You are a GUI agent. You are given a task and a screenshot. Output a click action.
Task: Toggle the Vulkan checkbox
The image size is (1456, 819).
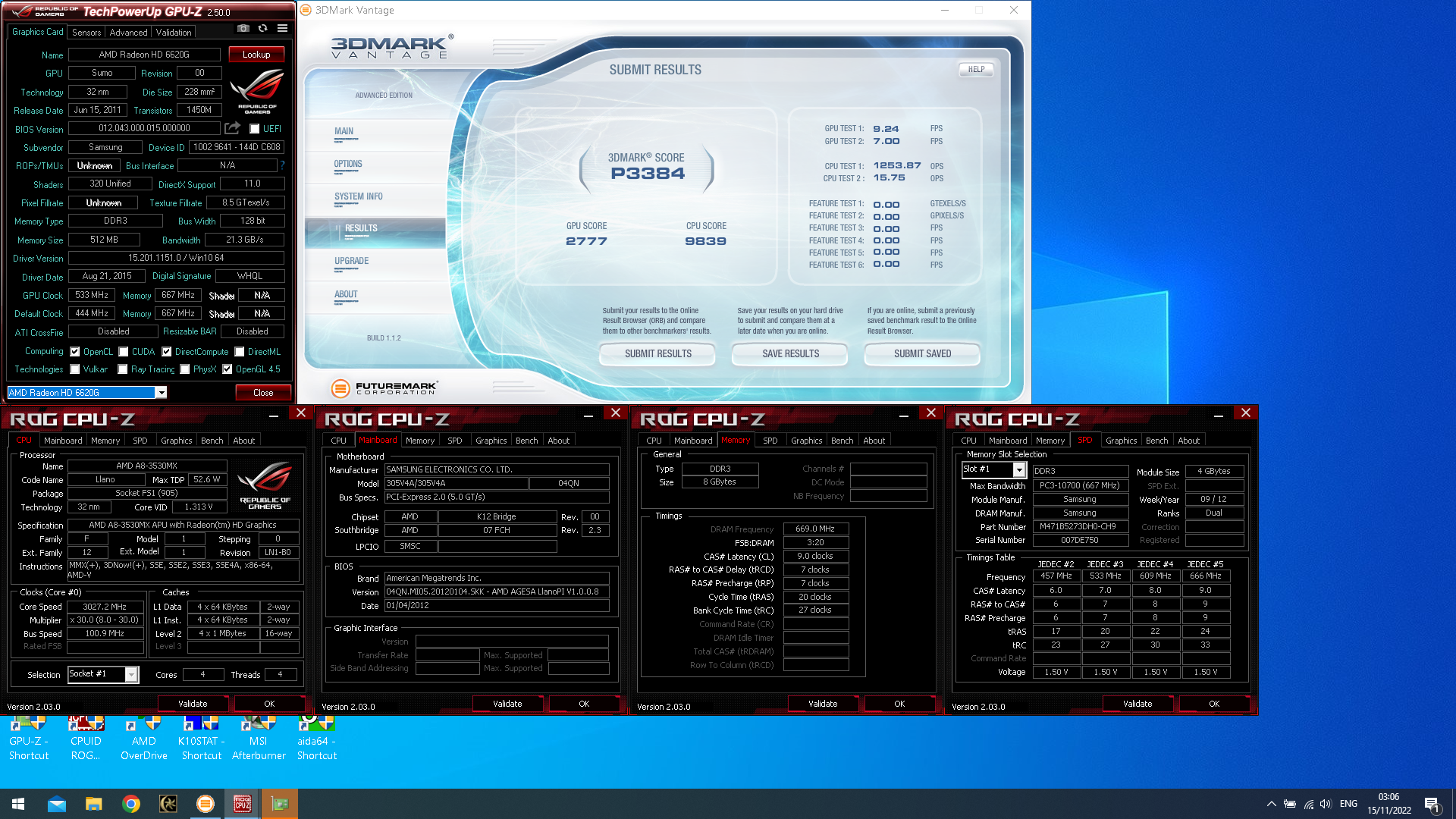pos(75,369)
